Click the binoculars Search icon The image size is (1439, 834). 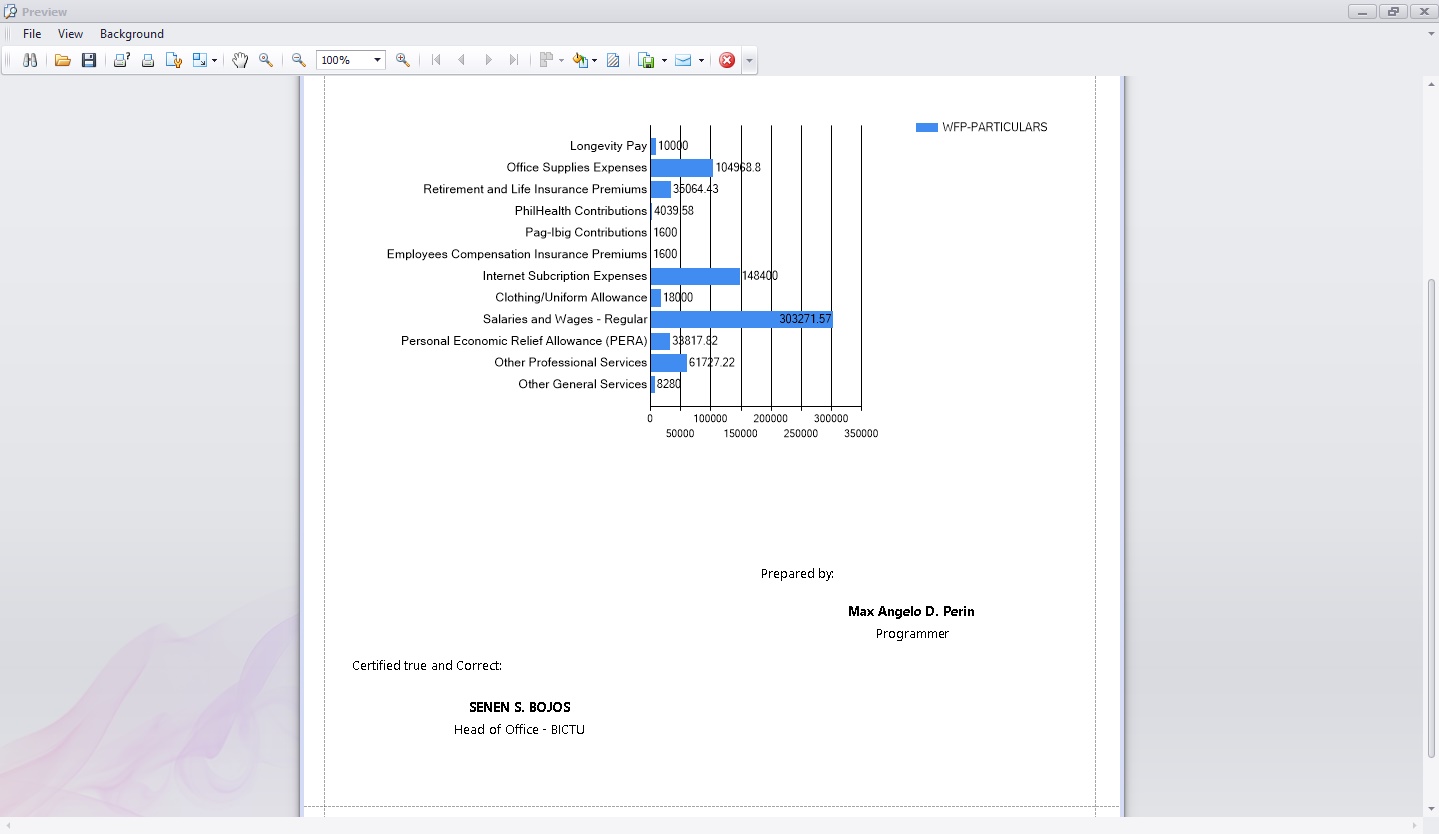[30, 60]
